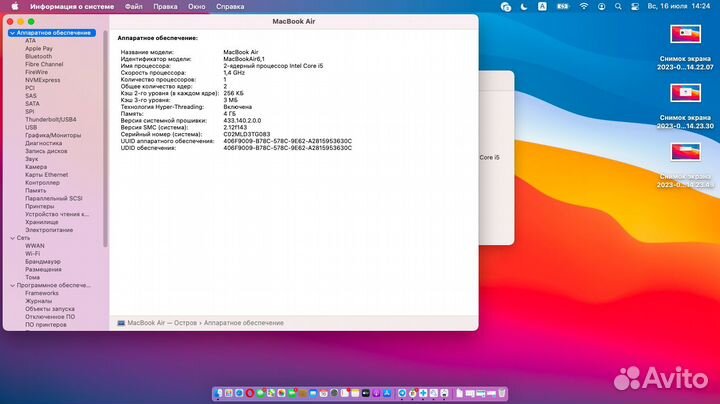
Task: Open the Apple menu
Action: tap(15, 6)
